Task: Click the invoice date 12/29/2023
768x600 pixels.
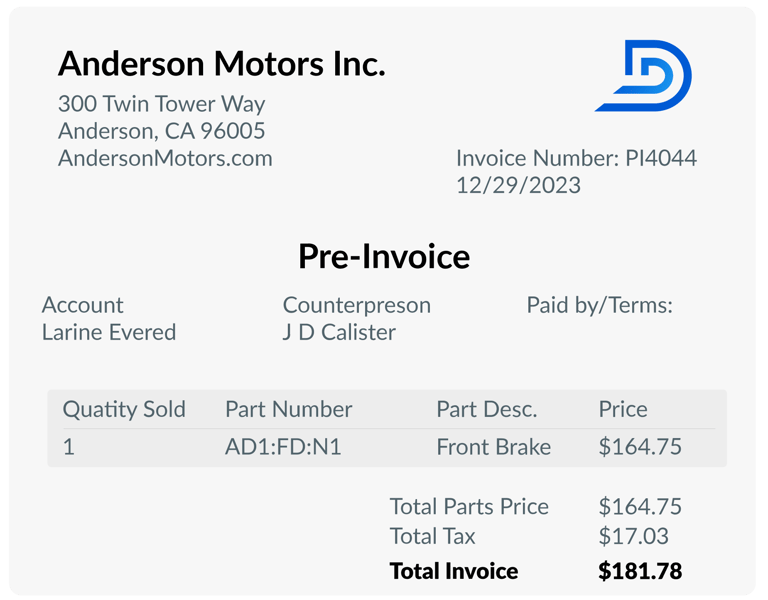Action: 518,186
